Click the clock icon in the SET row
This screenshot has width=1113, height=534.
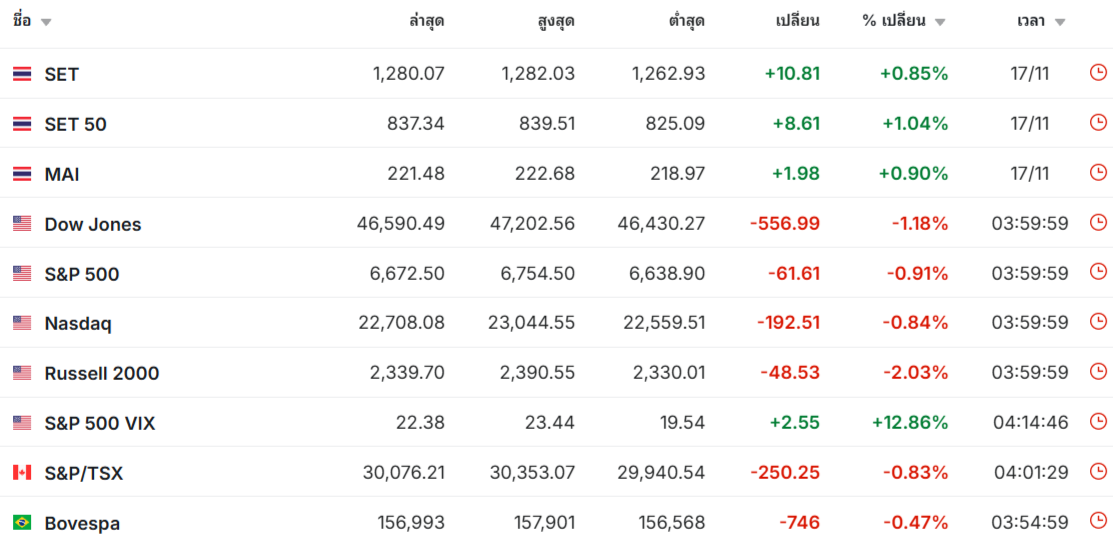pos(1098,73)
